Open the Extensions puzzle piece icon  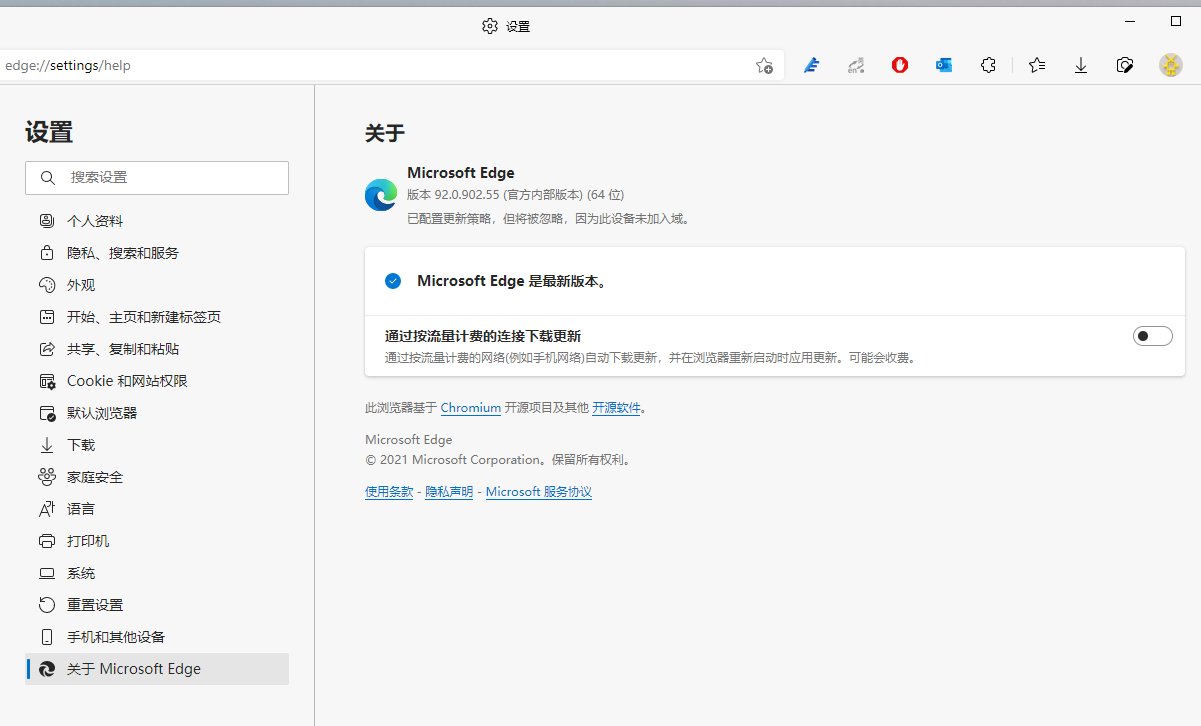click(x=988, y=66)
